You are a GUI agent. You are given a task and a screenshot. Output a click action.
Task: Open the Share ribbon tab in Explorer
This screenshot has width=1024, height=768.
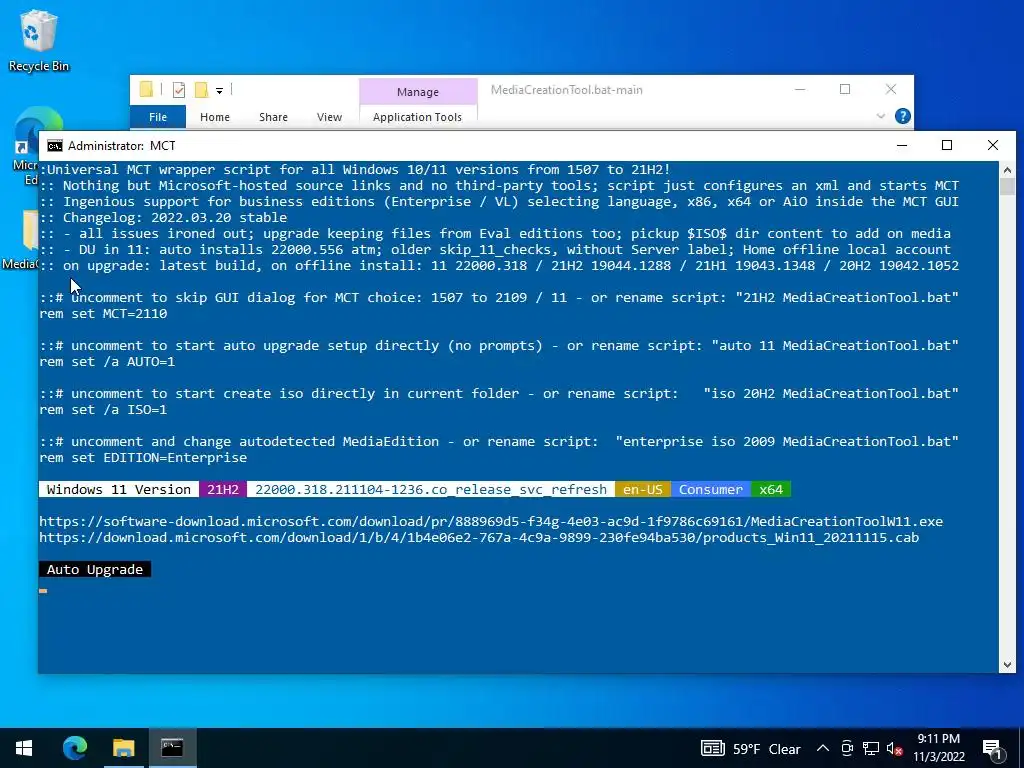pyautogui.click(x=273, y=117)
